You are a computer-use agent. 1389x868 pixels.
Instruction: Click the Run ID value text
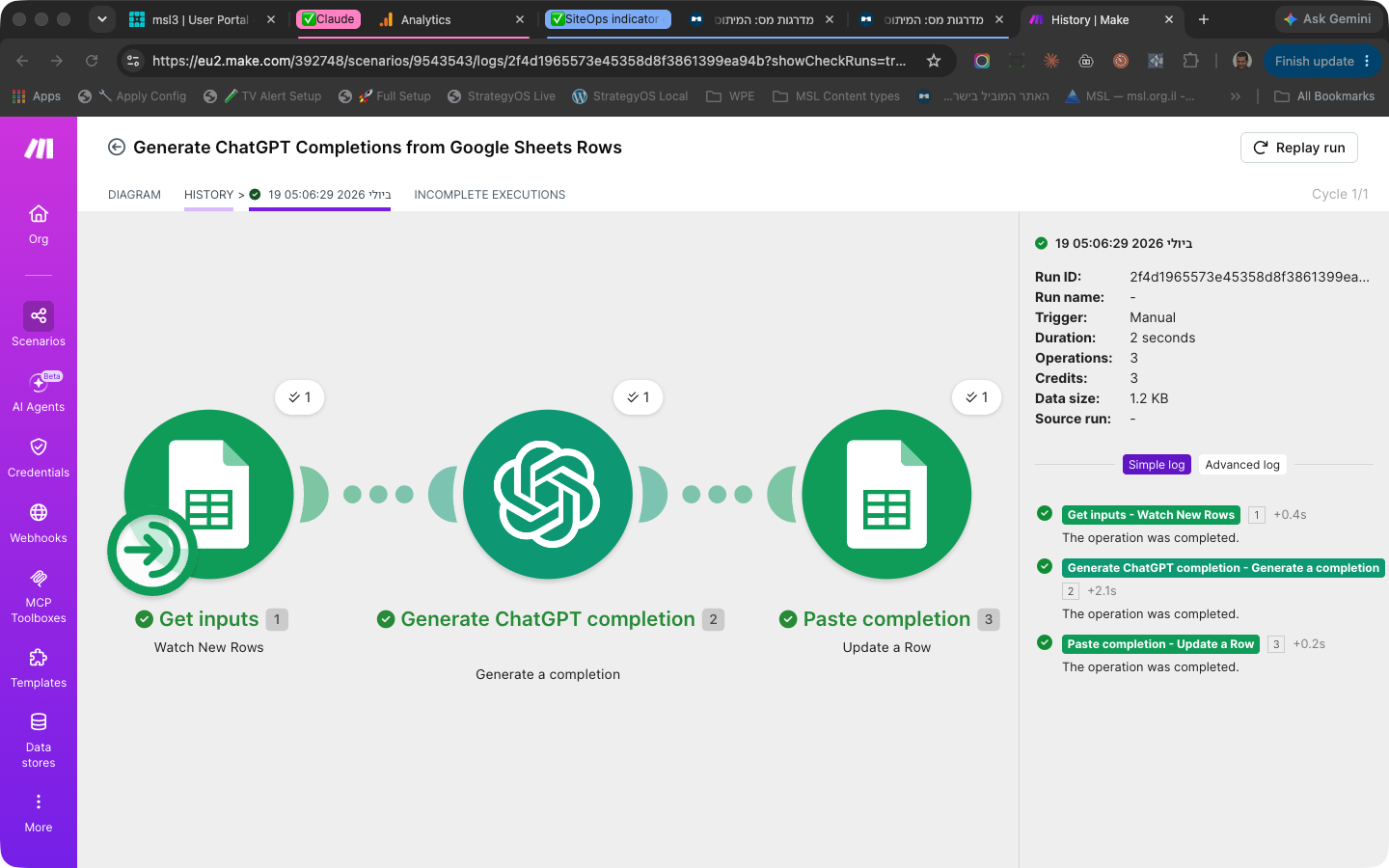coord(1249,277)
